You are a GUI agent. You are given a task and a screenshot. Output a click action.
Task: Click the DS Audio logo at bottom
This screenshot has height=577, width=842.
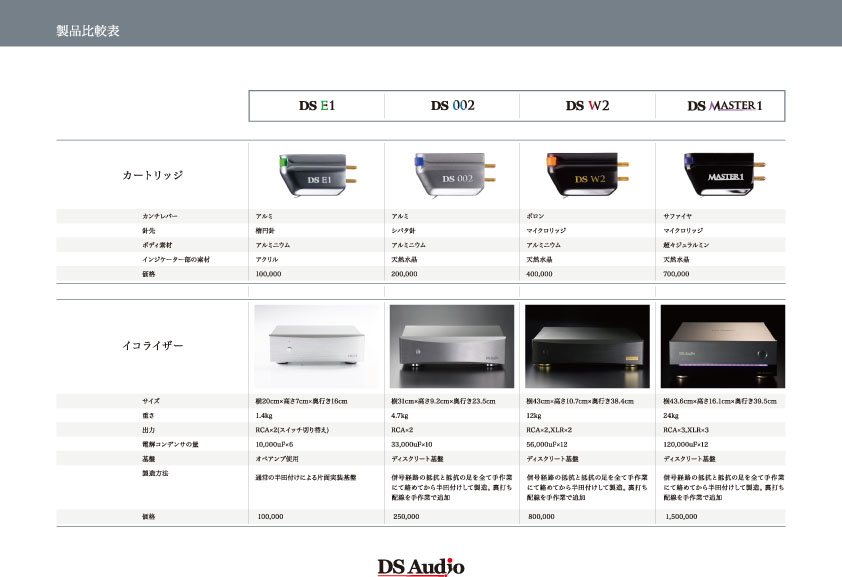coord(421,567)
